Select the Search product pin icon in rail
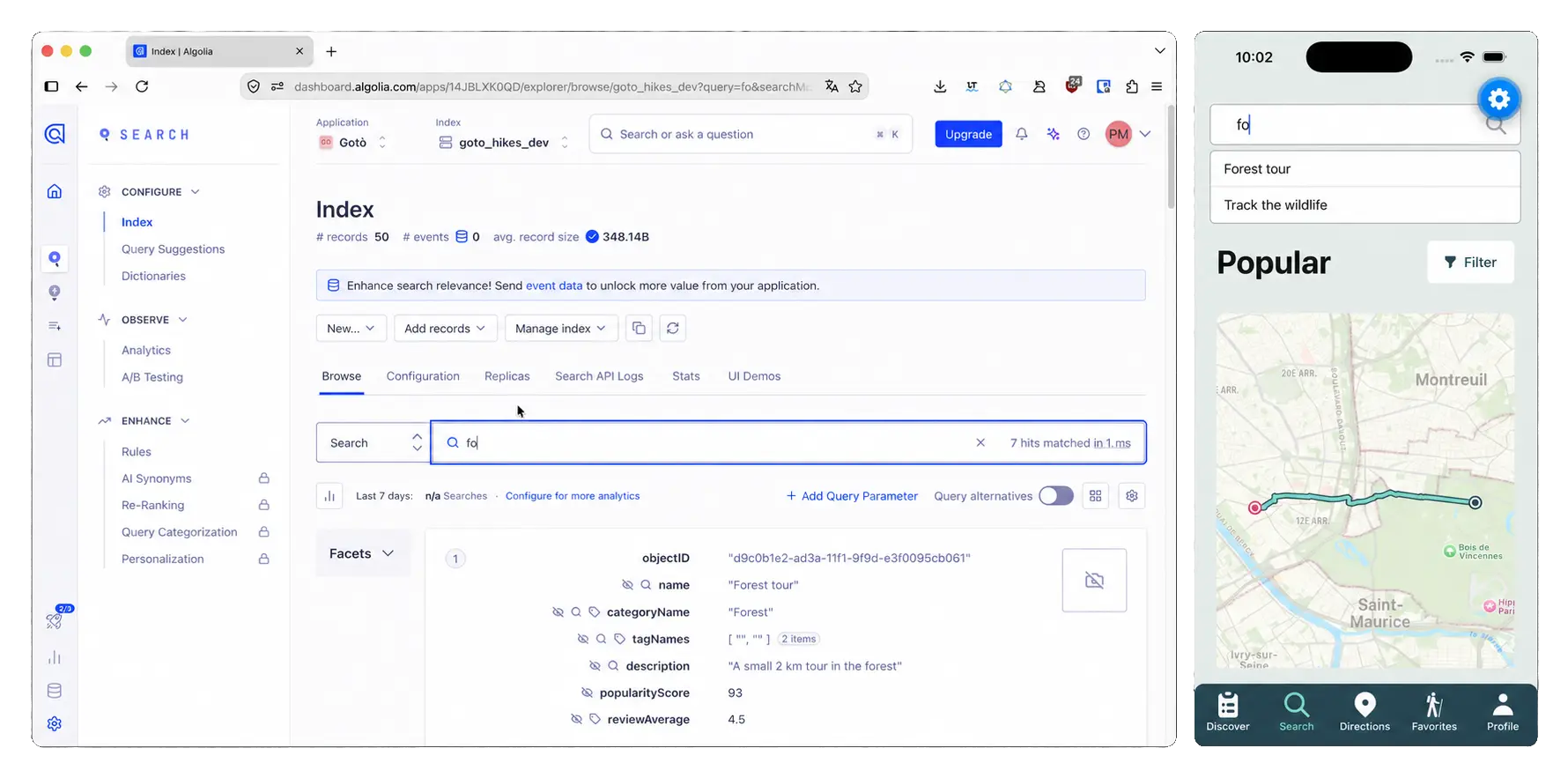Viewport: 1568px width, 778px height. click(x=55, y=258)
